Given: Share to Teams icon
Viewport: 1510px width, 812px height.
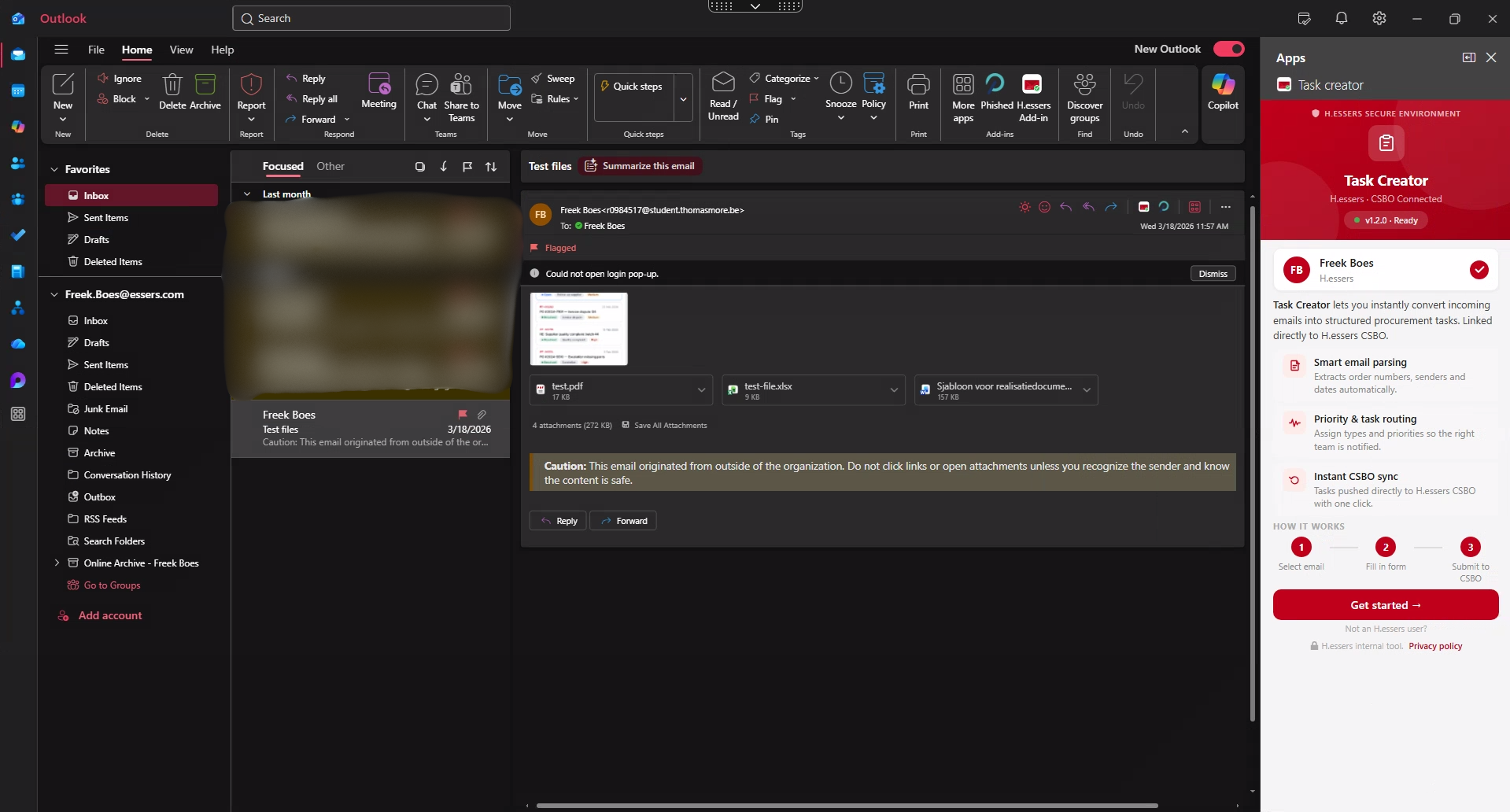Looking at the screenshot, I should [461, 84].
